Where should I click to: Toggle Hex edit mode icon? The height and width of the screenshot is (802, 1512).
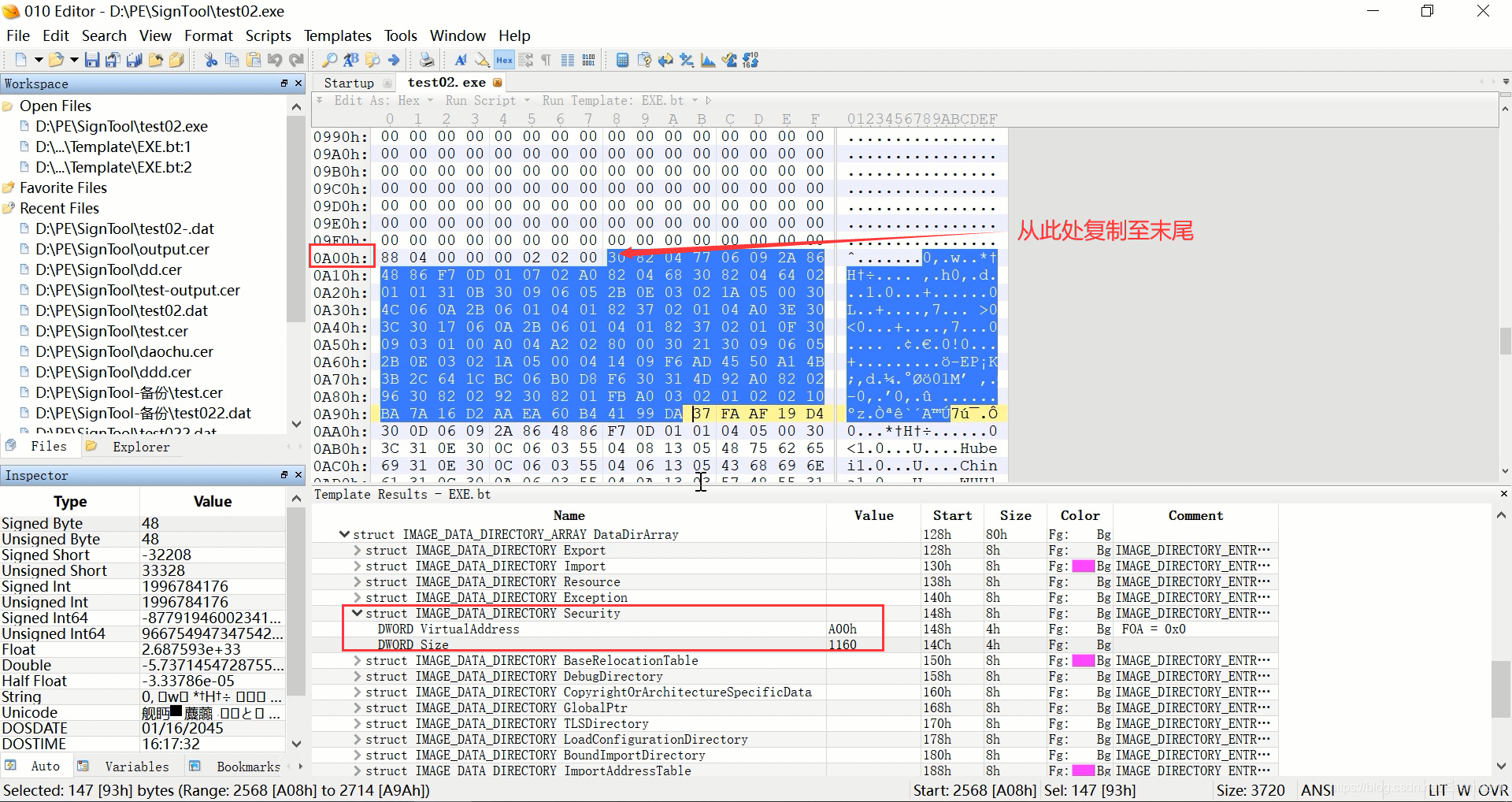504,60
